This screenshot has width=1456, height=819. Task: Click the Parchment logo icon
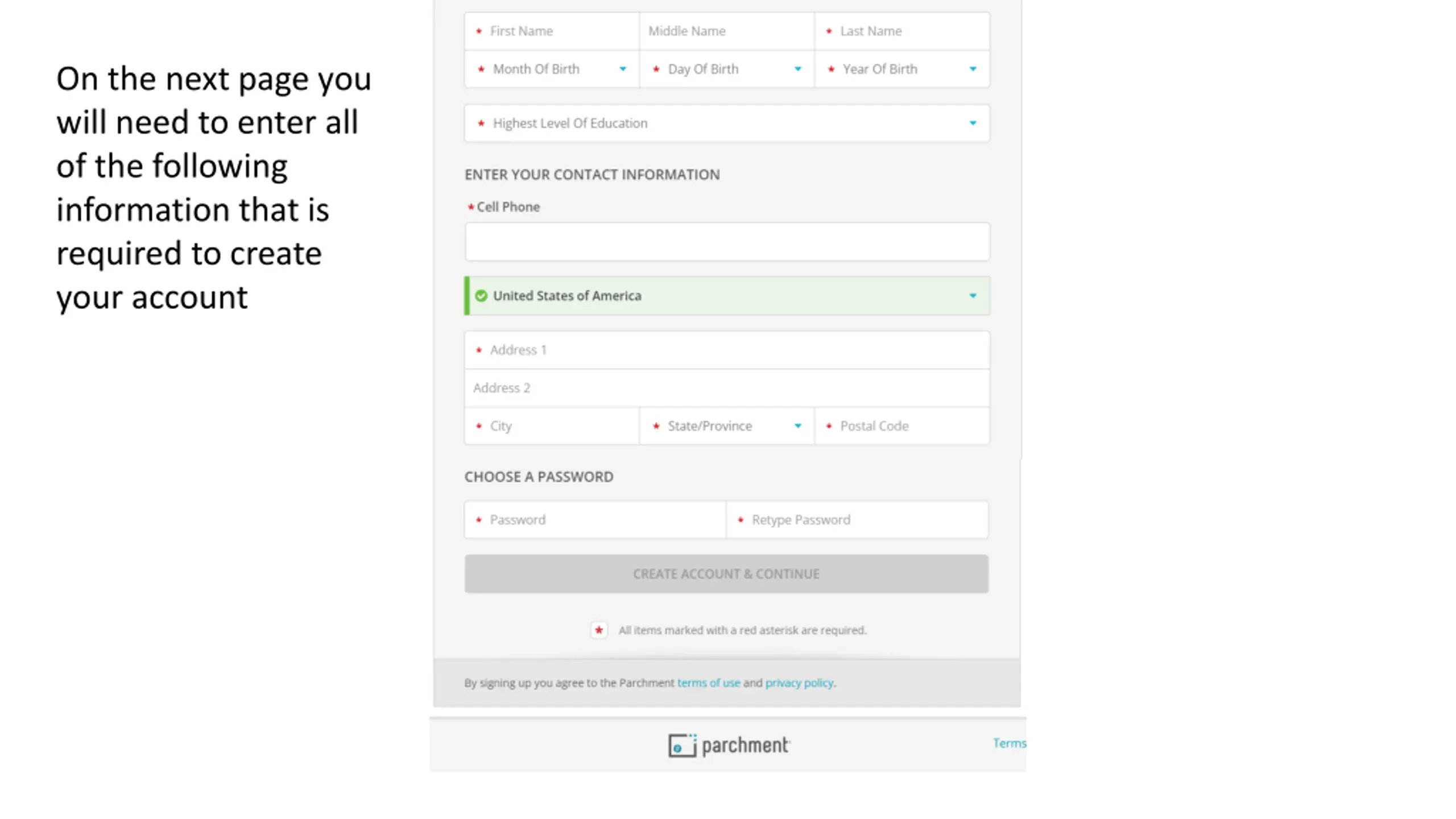(682, 745)
